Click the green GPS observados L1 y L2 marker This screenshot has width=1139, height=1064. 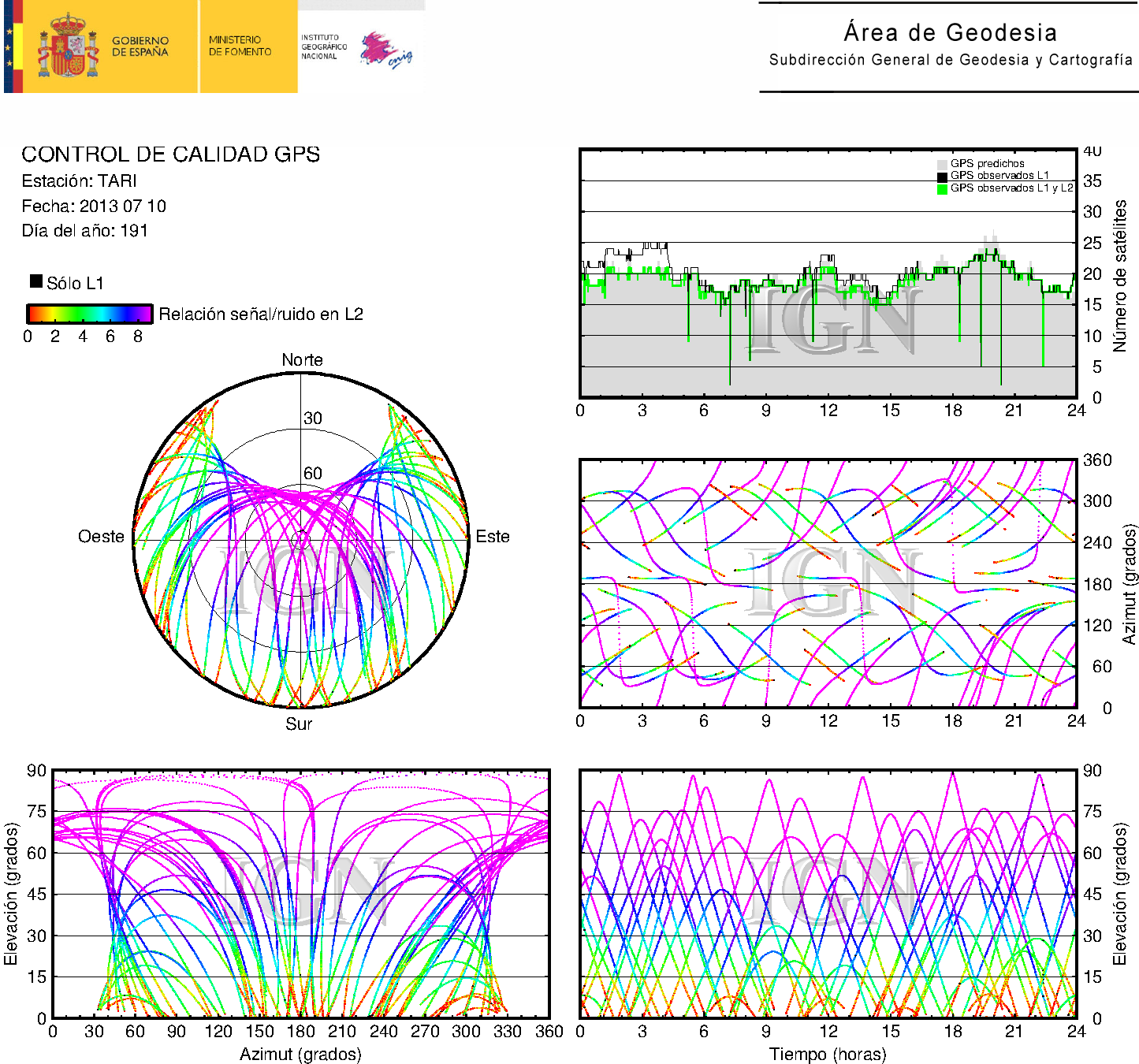942,188
